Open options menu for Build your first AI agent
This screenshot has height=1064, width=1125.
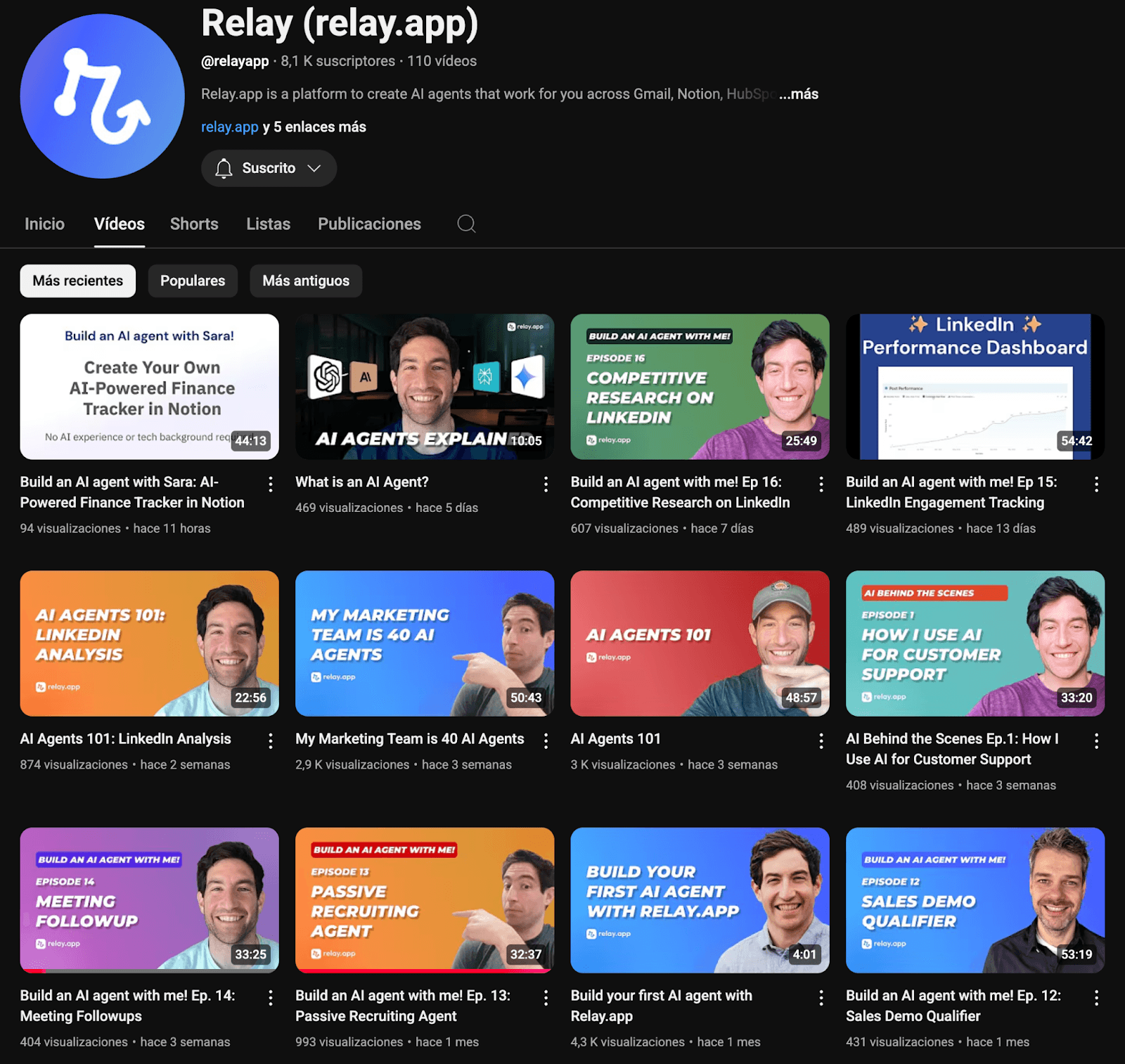(x=821, y=997)
